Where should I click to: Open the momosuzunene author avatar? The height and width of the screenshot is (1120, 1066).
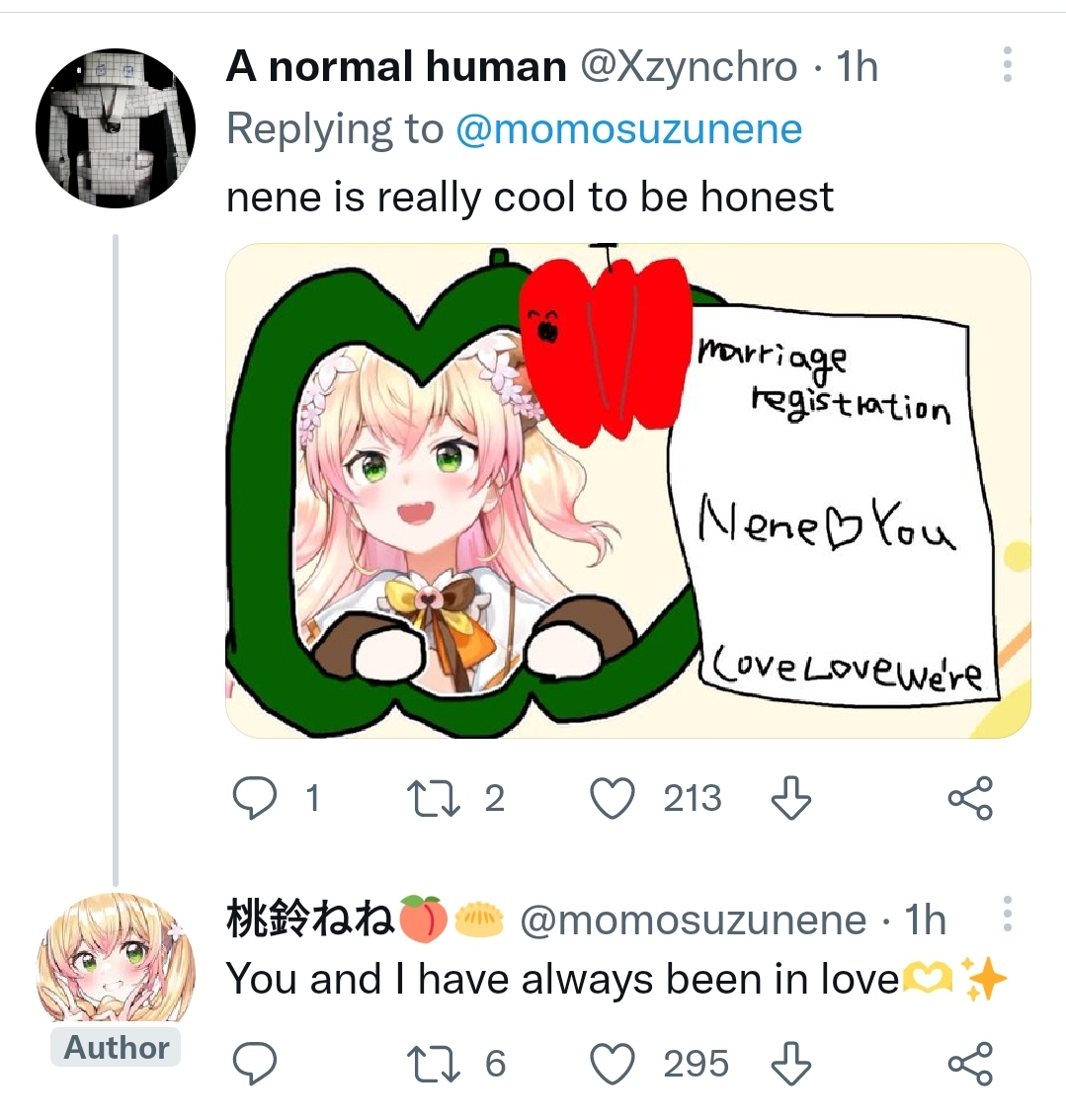(116, 956)
